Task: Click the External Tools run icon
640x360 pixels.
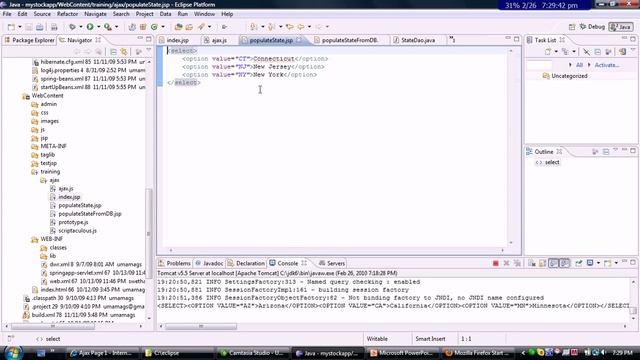Action: click(x=108, y=27)
